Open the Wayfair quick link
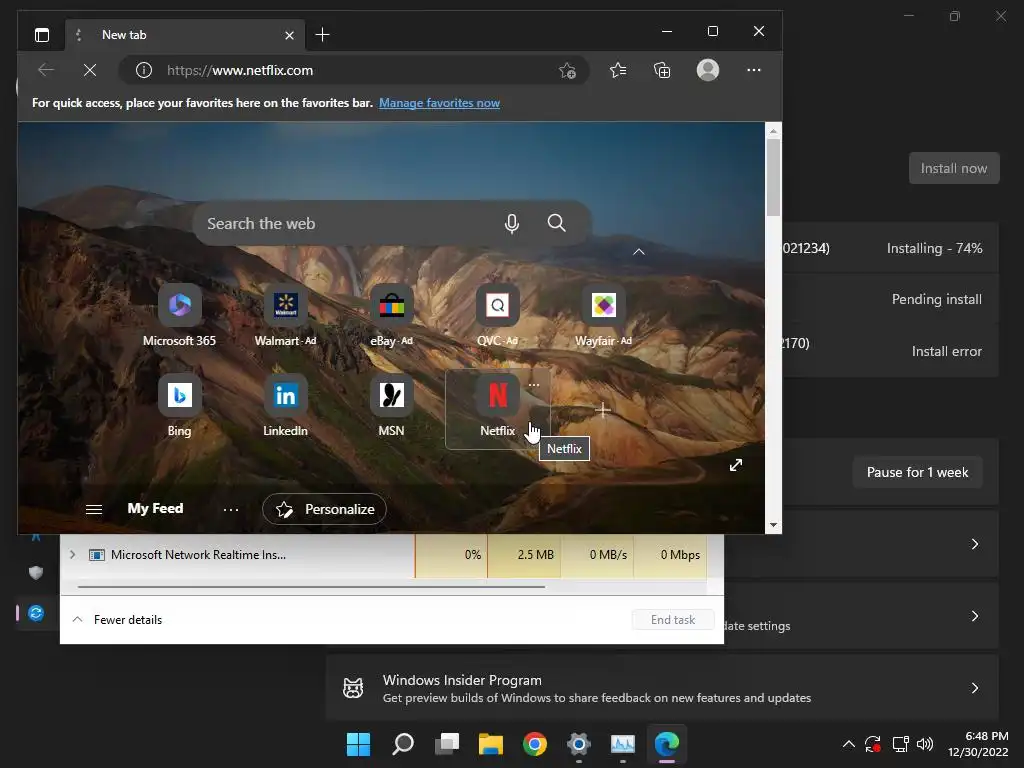 [x=603, y=316]
